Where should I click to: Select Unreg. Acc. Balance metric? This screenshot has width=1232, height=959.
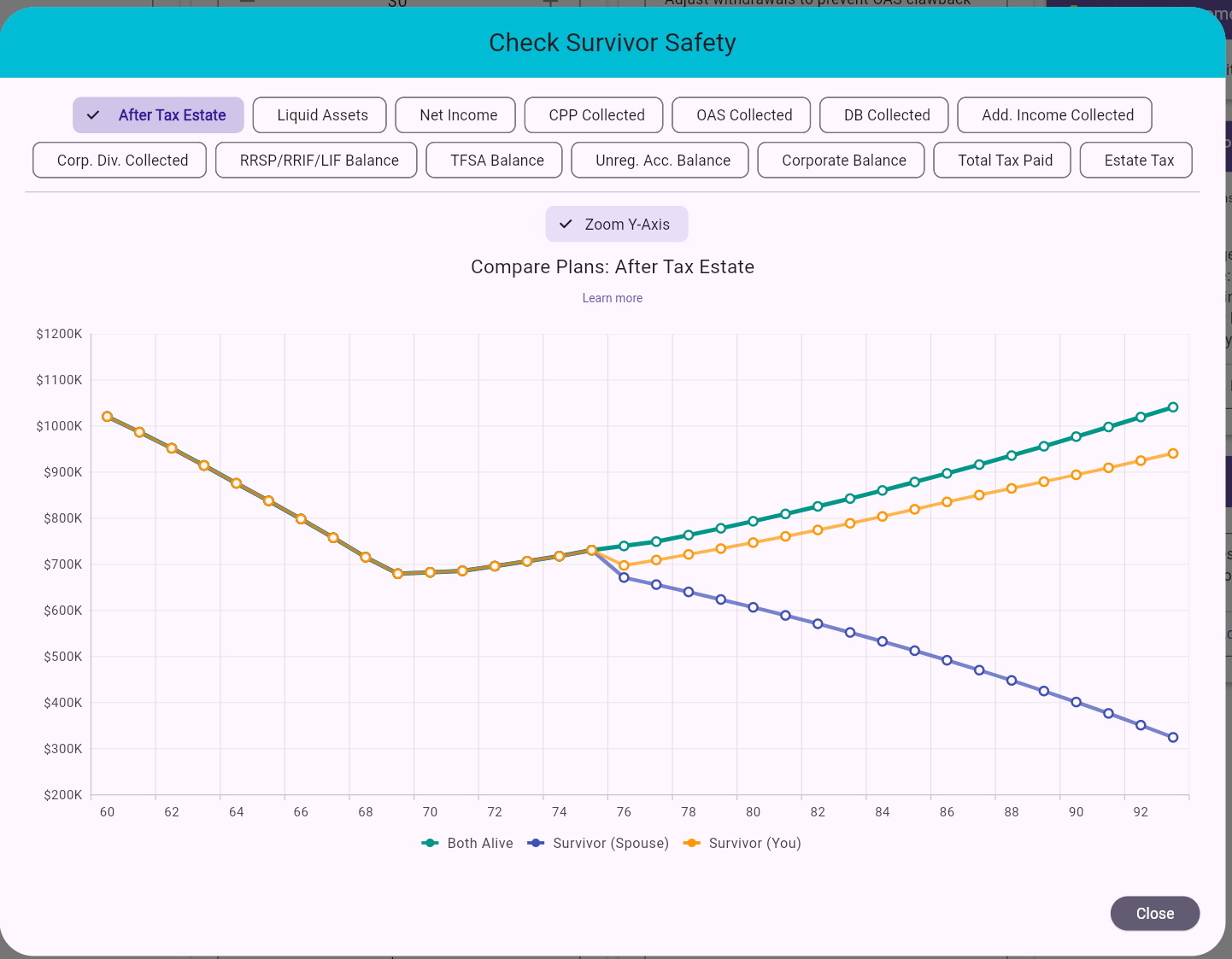[659, 160]
